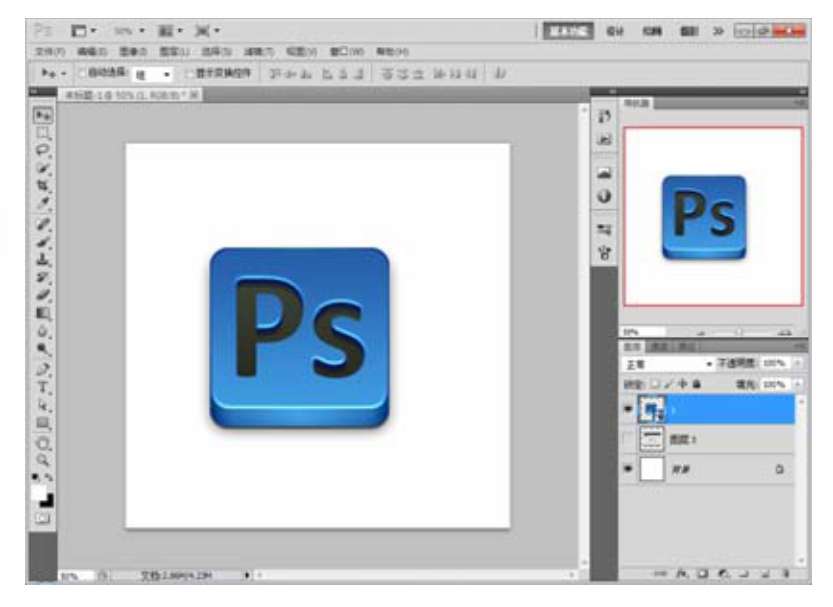Open Move tool preset picker arrow
Image resolution: width=833 pixels, height=607 pixels.
tap(64, 73)
